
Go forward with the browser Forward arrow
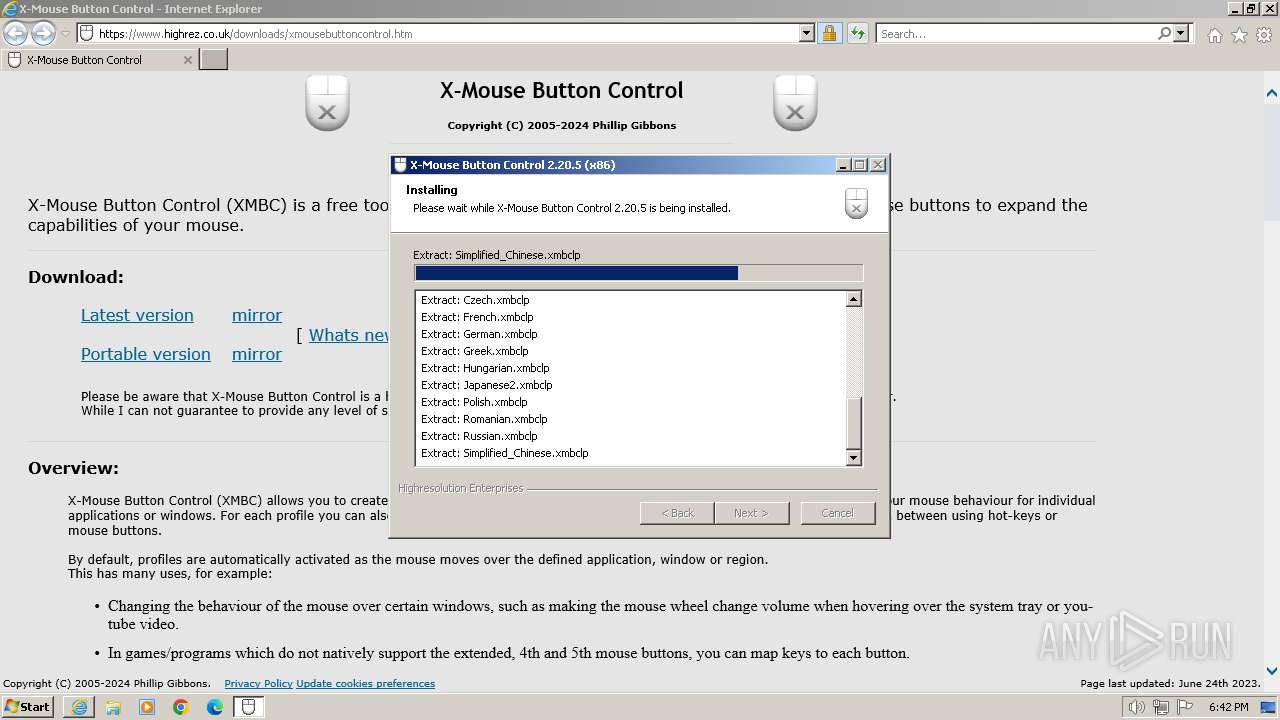[x=43, y=33]
